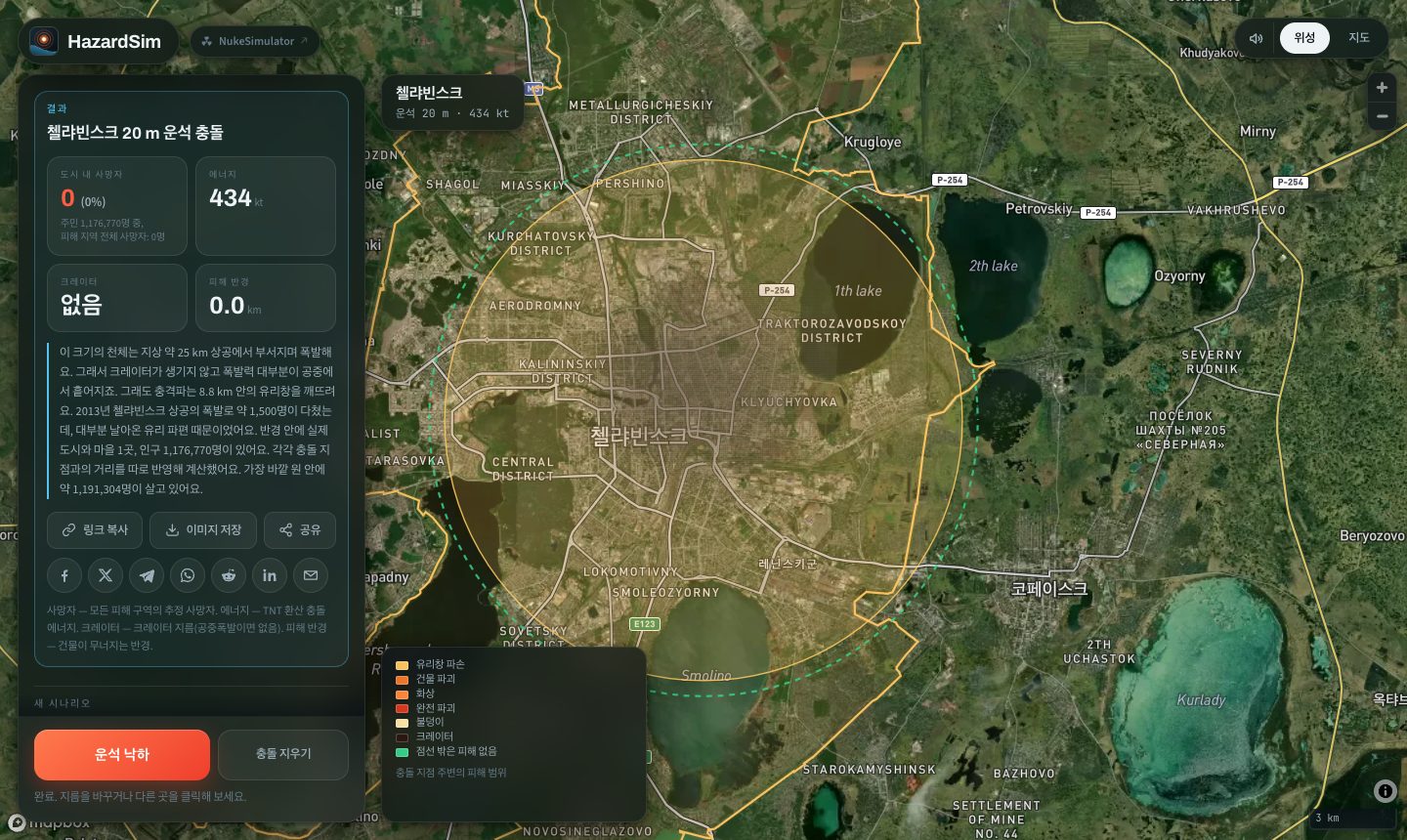Click the 완전 파괴 red legend swatch
The image size is (1407, 840).
click(x=402, y=708)
